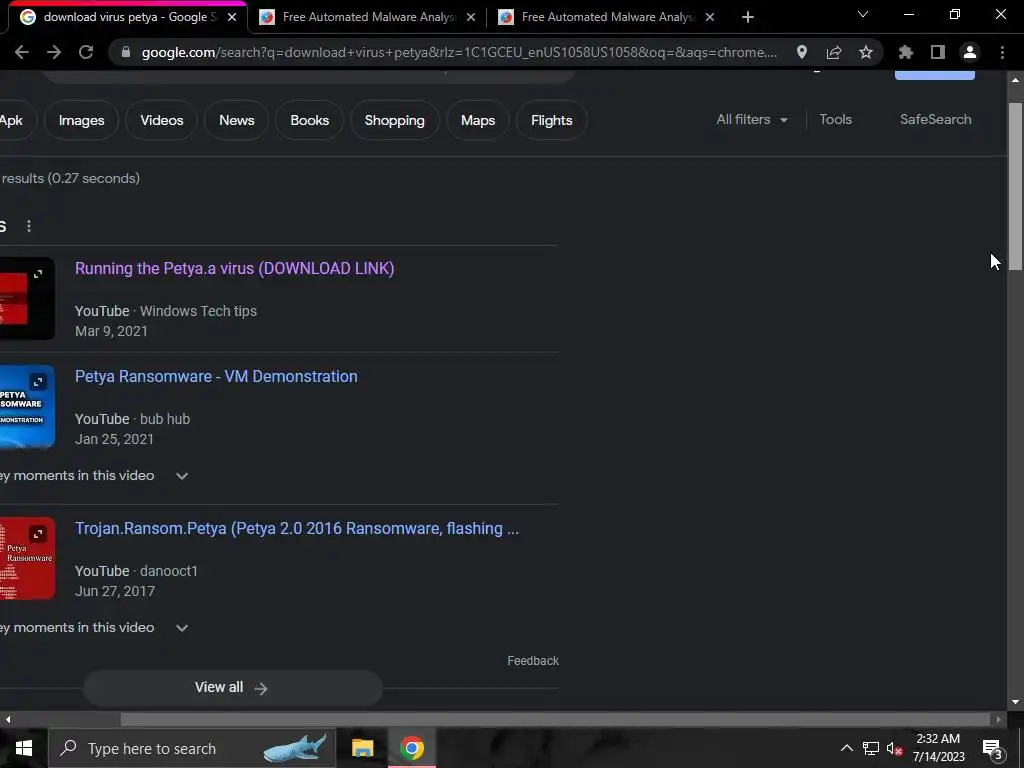Filter results by Videos
1024x768 pixels.
coord(161,120)
